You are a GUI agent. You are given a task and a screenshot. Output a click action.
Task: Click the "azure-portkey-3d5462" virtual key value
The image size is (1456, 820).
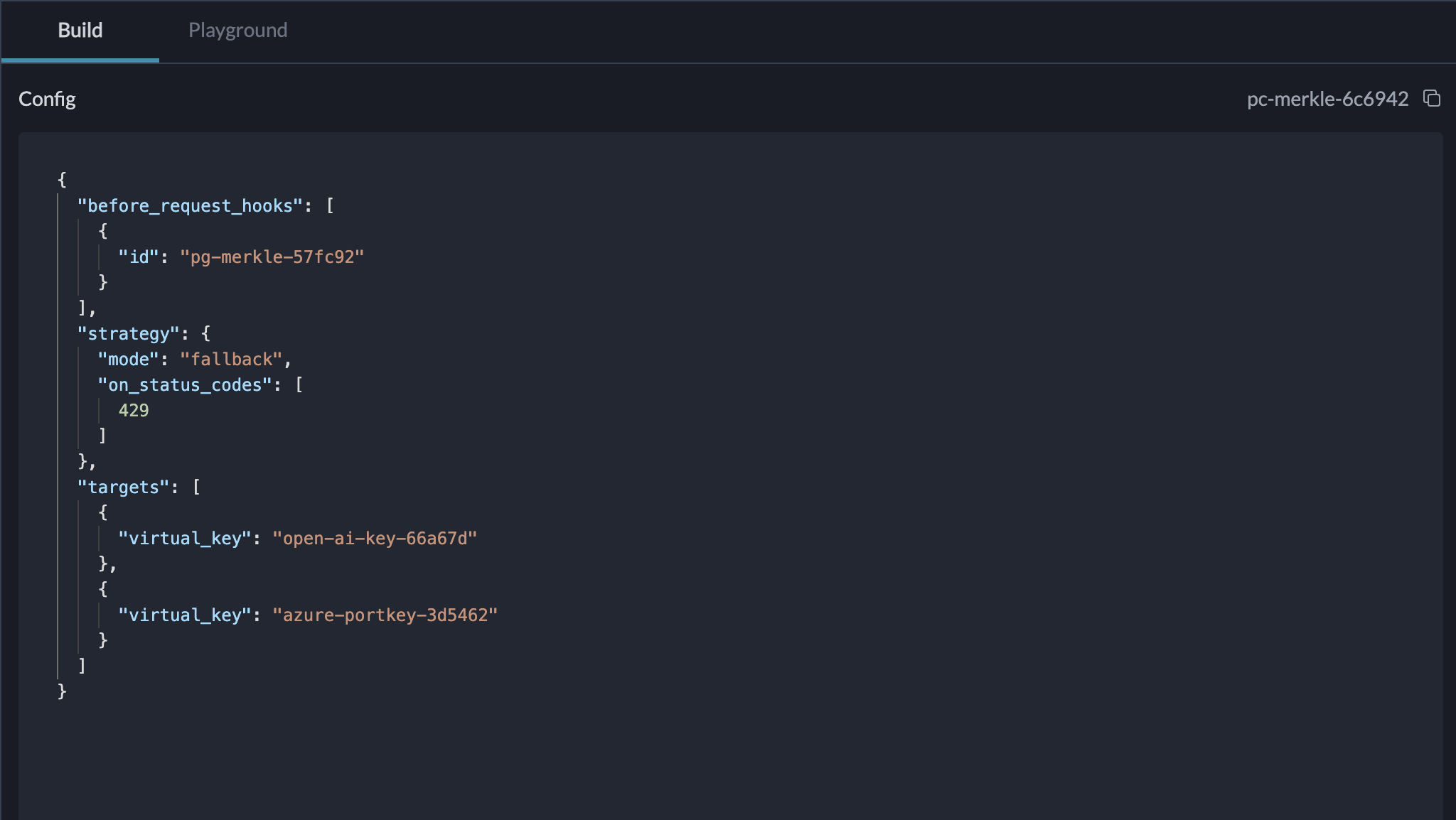click(385, 615)
